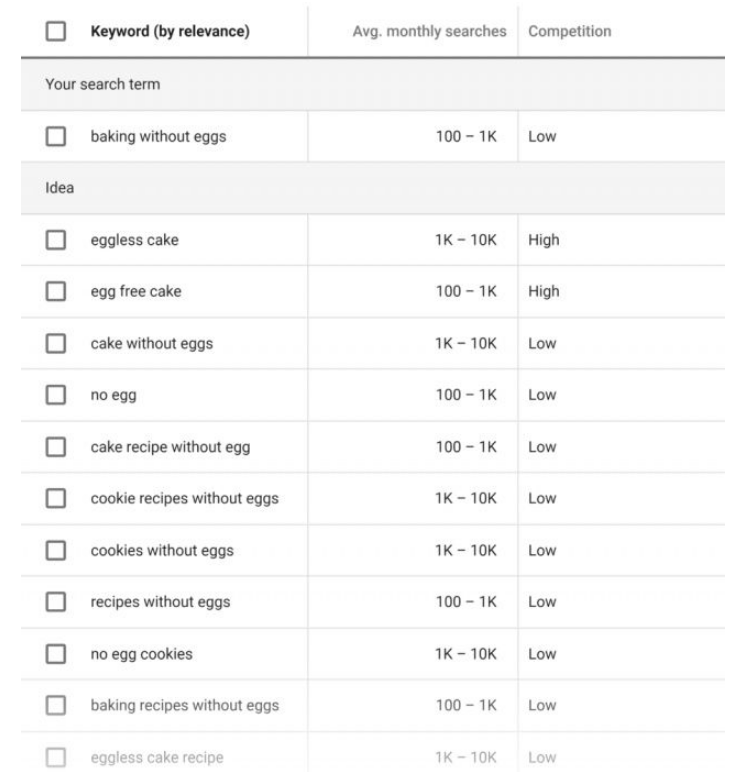The image size is (743, 772).
Task: Tick the 'cake without eggs' checkbox
Action: (x=56, y=343)
